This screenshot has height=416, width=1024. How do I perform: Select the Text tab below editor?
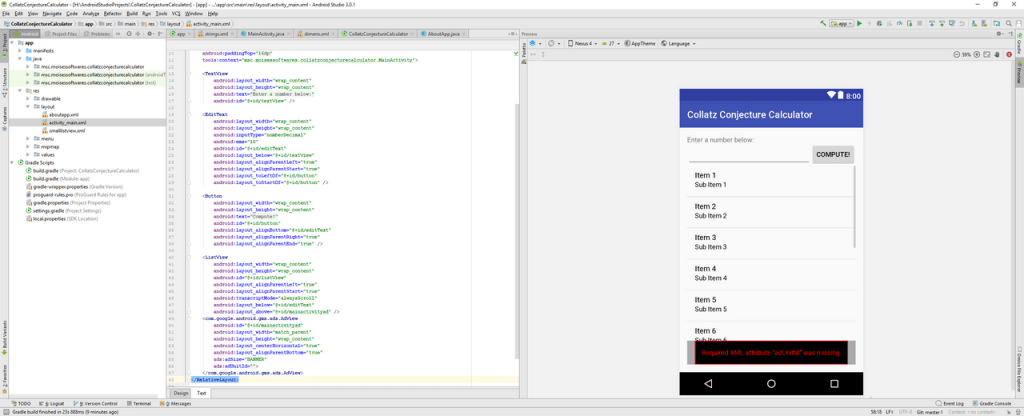[202, 393]
